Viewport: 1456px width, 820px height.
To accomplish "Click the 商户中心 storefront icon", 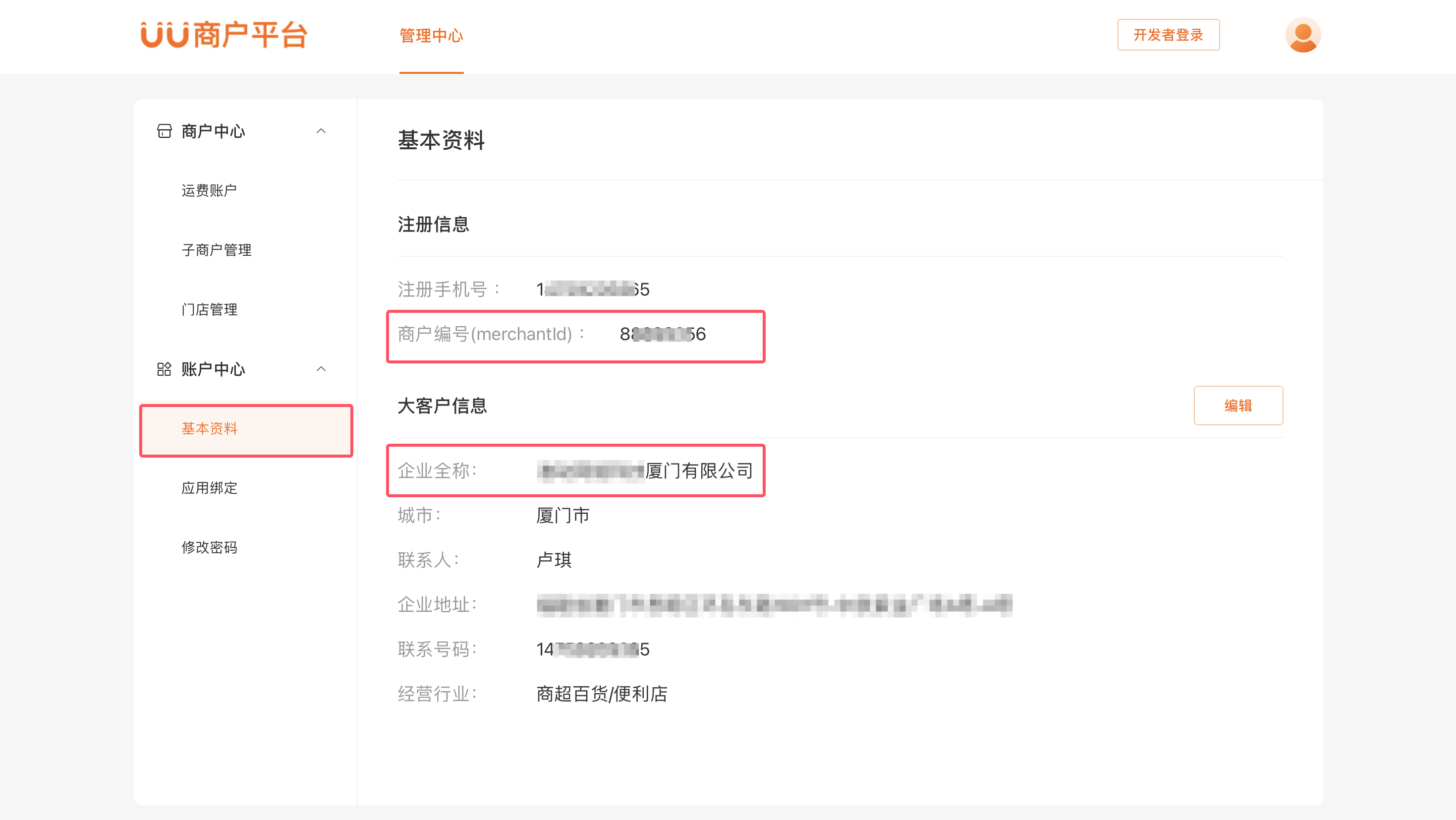I will 164,131.
